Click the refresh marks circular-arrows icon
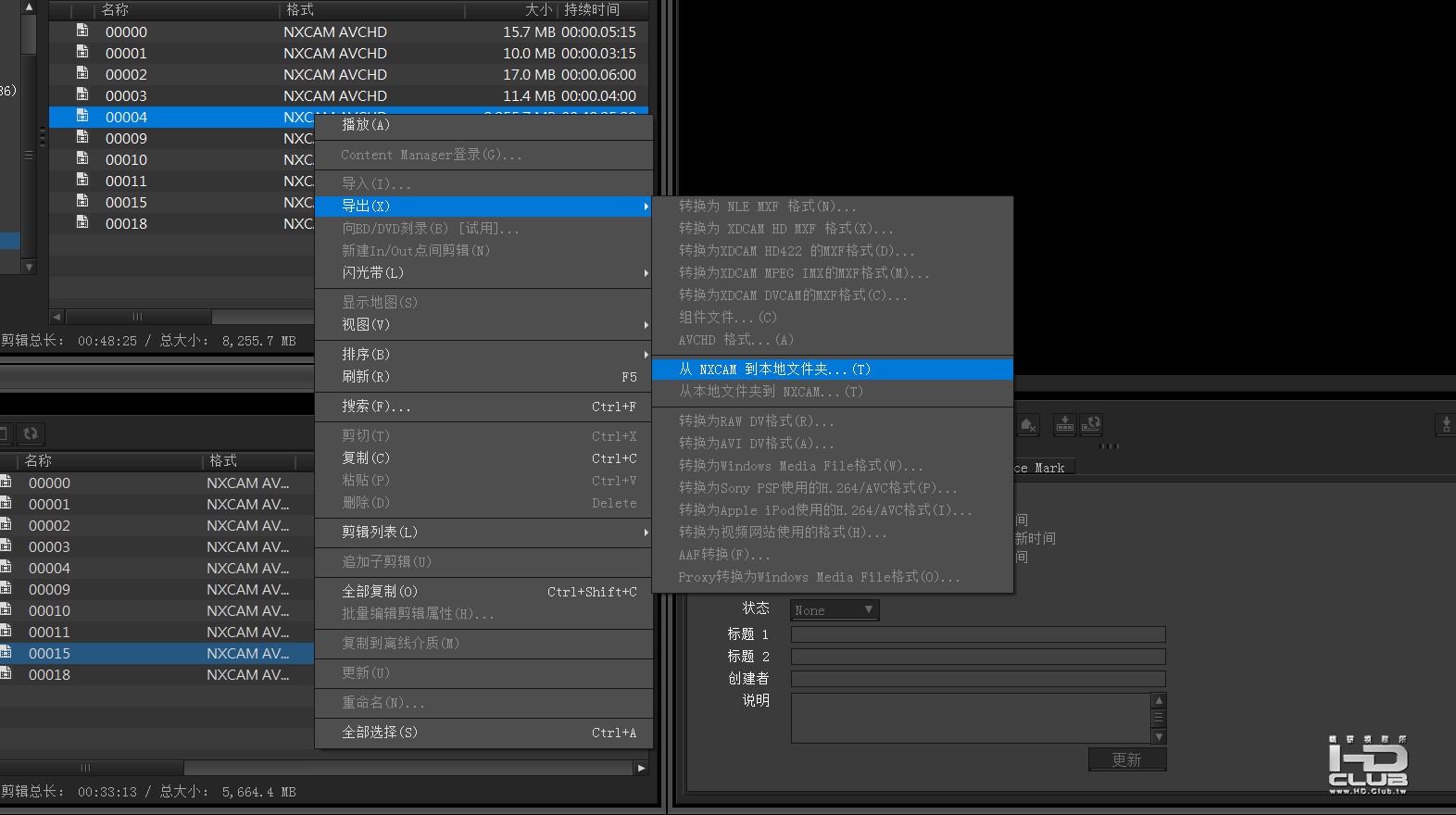1456x815 pixels. coord(1092,424)
